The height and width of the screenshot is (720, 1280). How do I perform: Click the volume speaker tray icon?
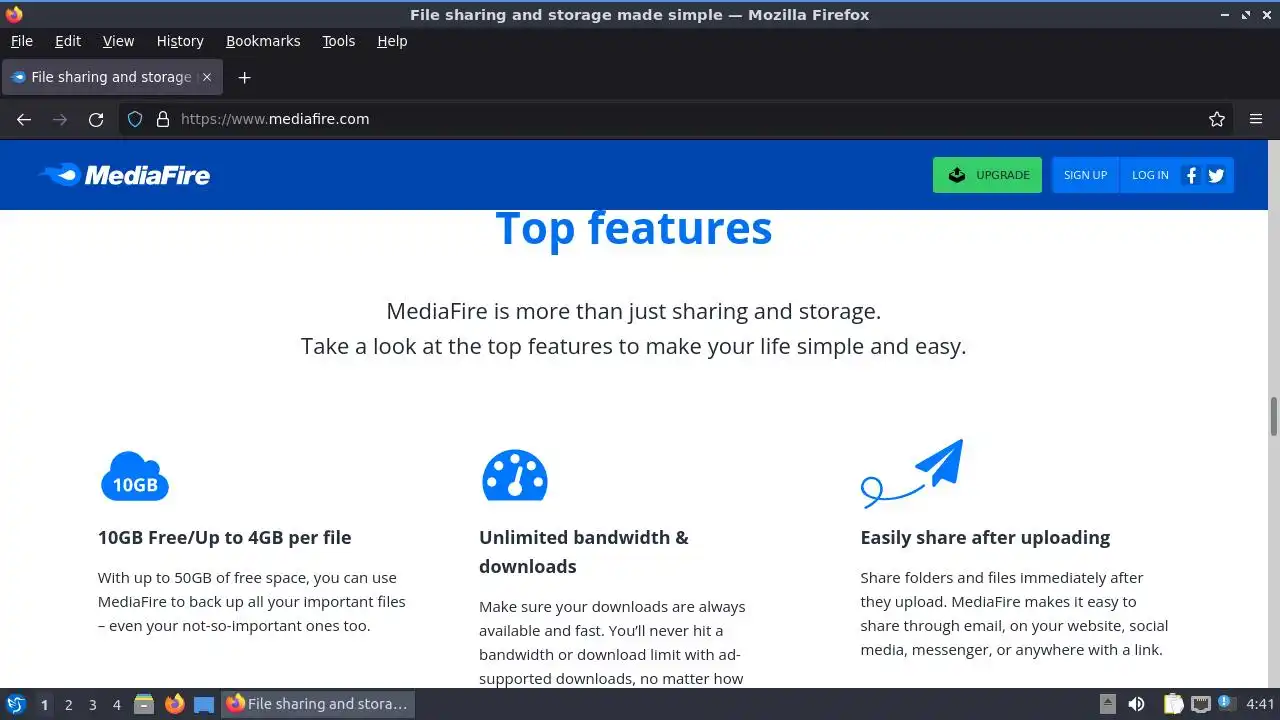[x=1136, y=704]
